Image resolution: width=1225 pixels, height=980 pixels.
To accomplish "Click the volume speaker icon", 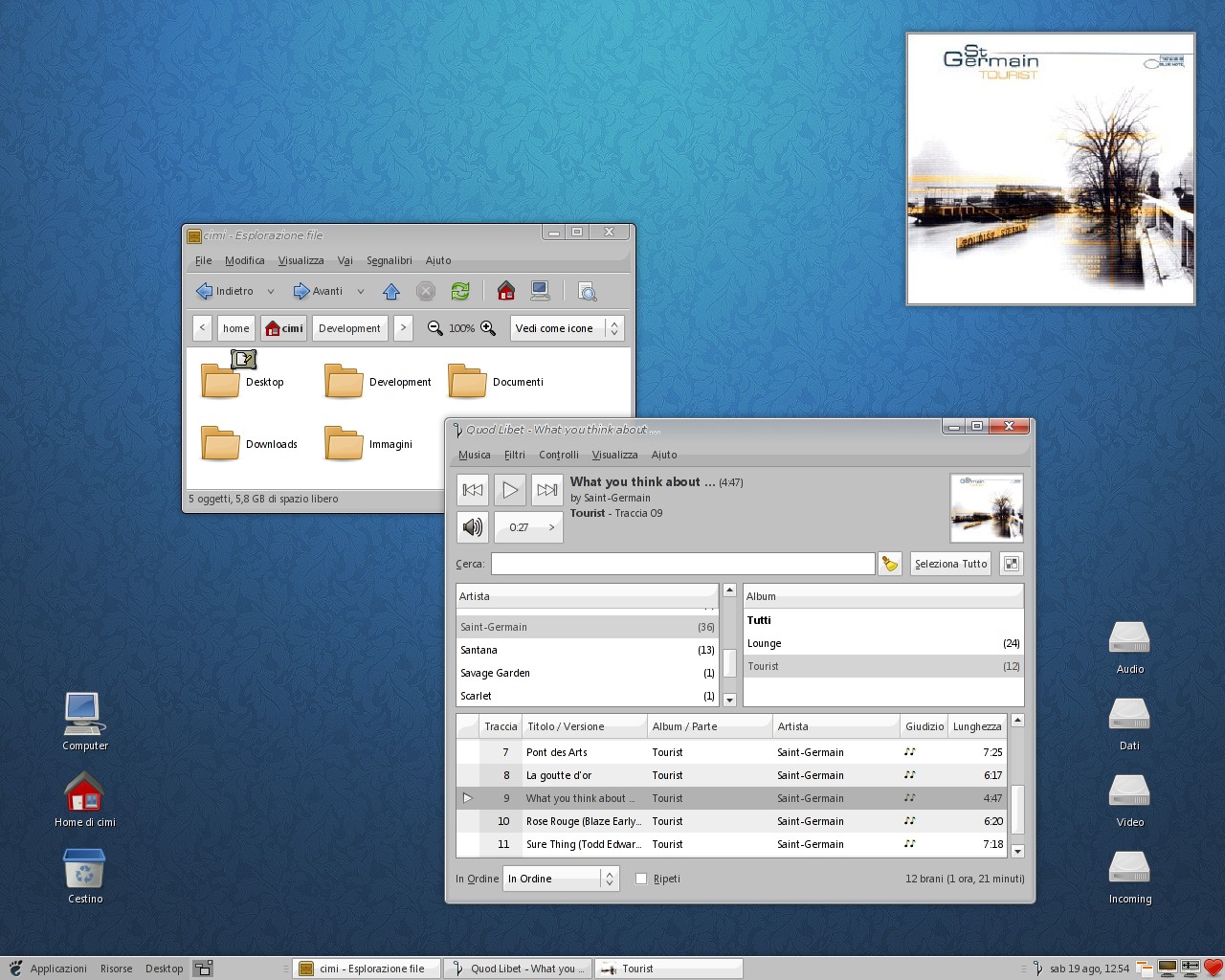I will point(473,527).
